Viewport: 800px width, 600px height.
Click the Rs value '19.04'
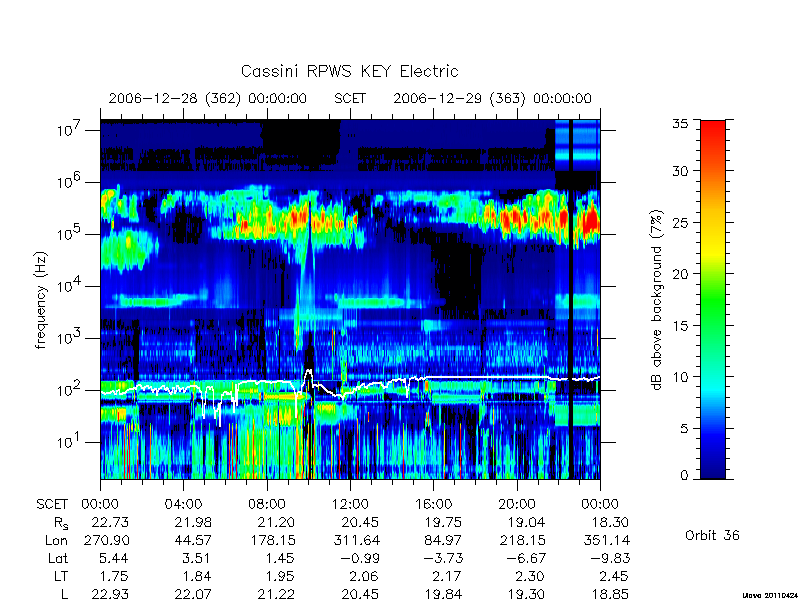[526, 522]
